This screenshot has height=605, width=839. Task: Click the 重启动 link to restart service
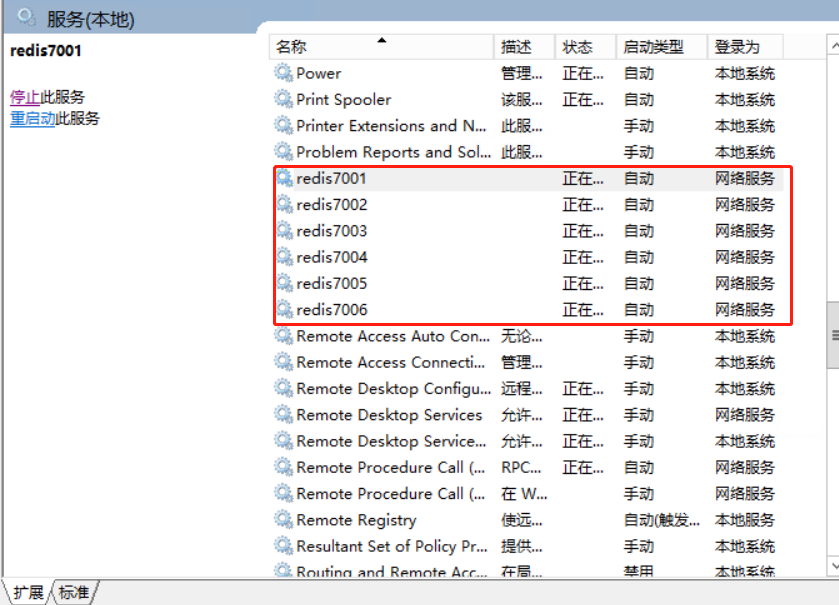[32, 118]
